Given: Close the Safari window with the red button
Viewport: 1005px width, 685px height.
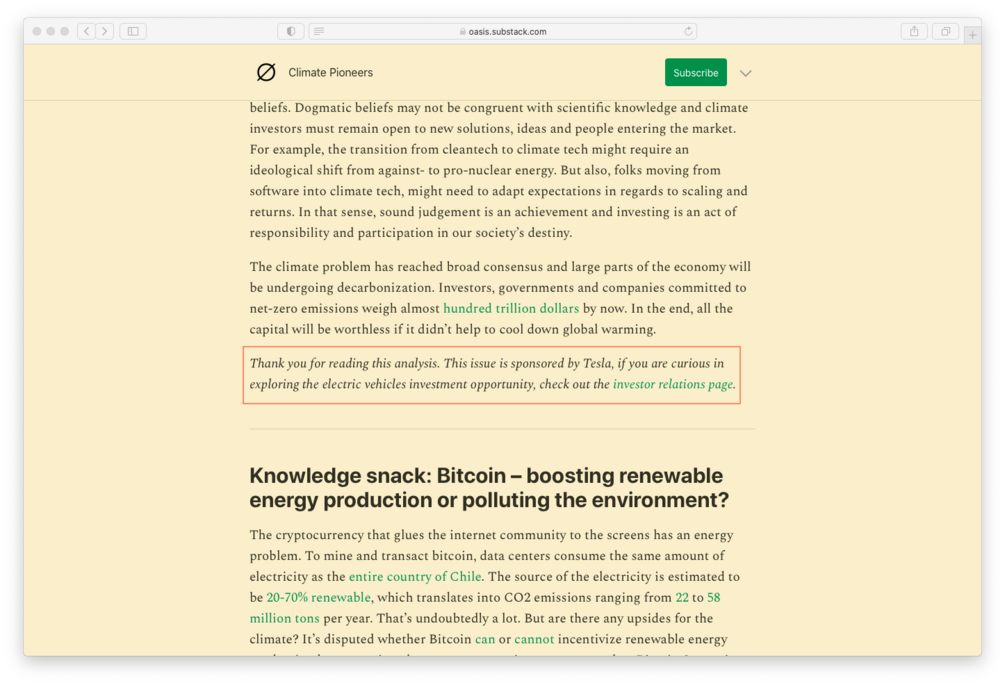Looking at the screenshot, I should [37, 31].
